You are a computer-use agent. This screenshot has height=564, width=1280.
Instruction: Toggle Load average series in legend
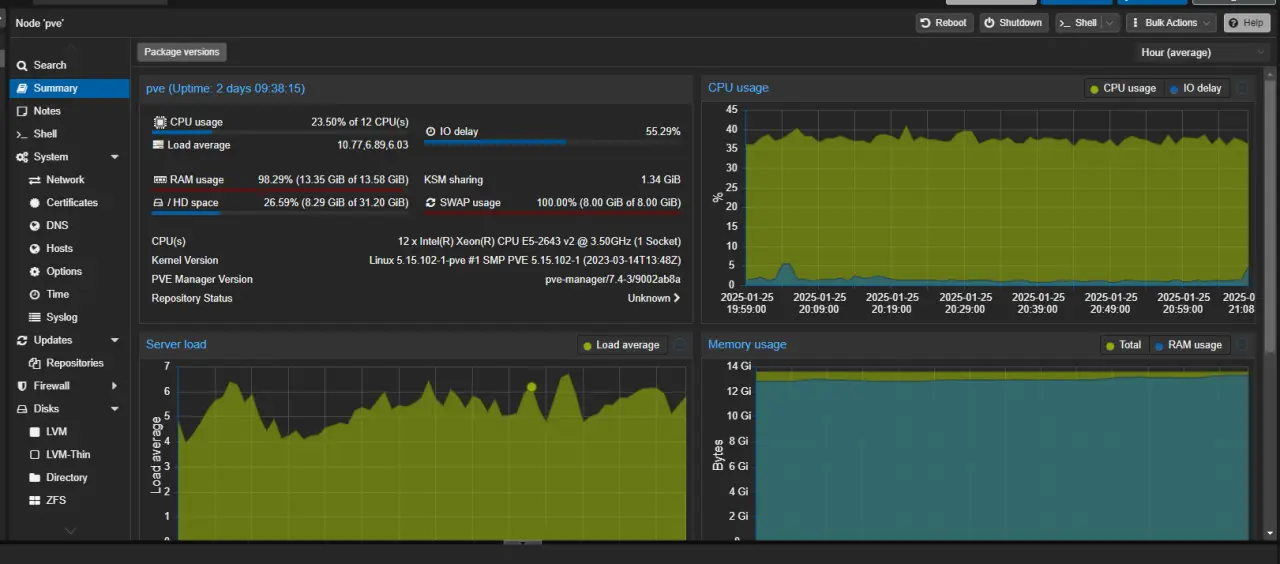point(621,345)
